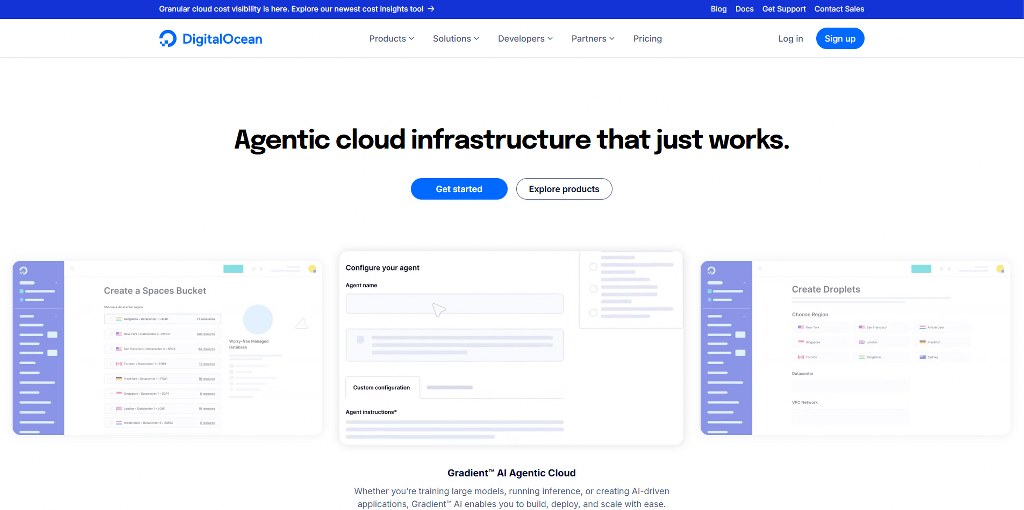Select Toronto flag in Choose Region
The height and width of the screenshot is (510, 1024).
pyautogui.click(x=801, y=357)
